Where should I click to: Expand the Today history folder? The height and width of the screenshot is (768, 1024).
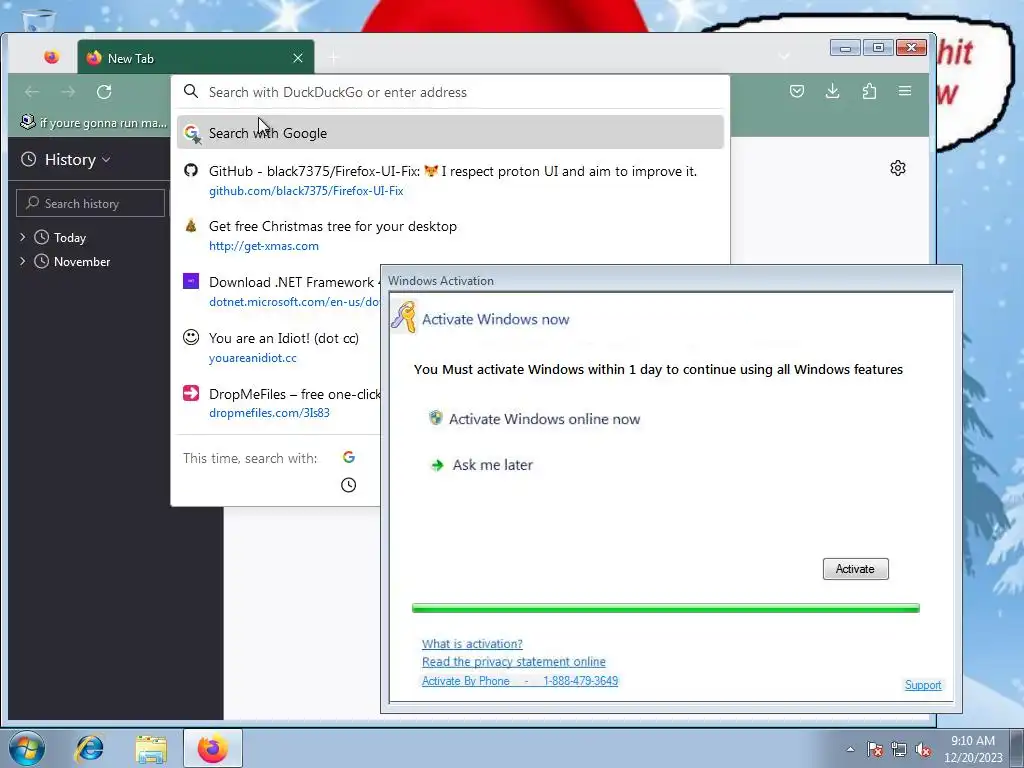click(23, 237)
